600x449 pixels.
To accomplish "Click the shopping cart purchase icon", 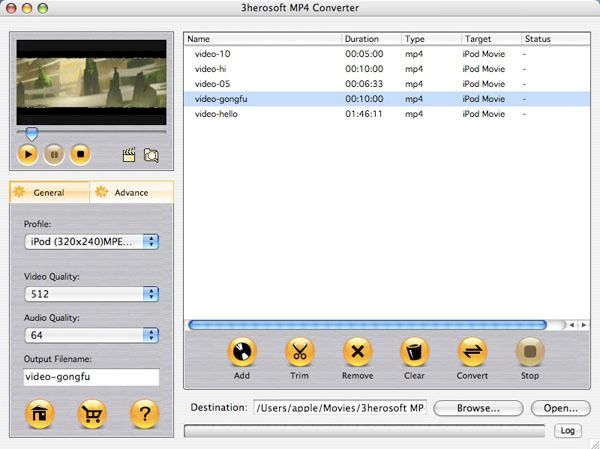I will [x=92, y=414].
